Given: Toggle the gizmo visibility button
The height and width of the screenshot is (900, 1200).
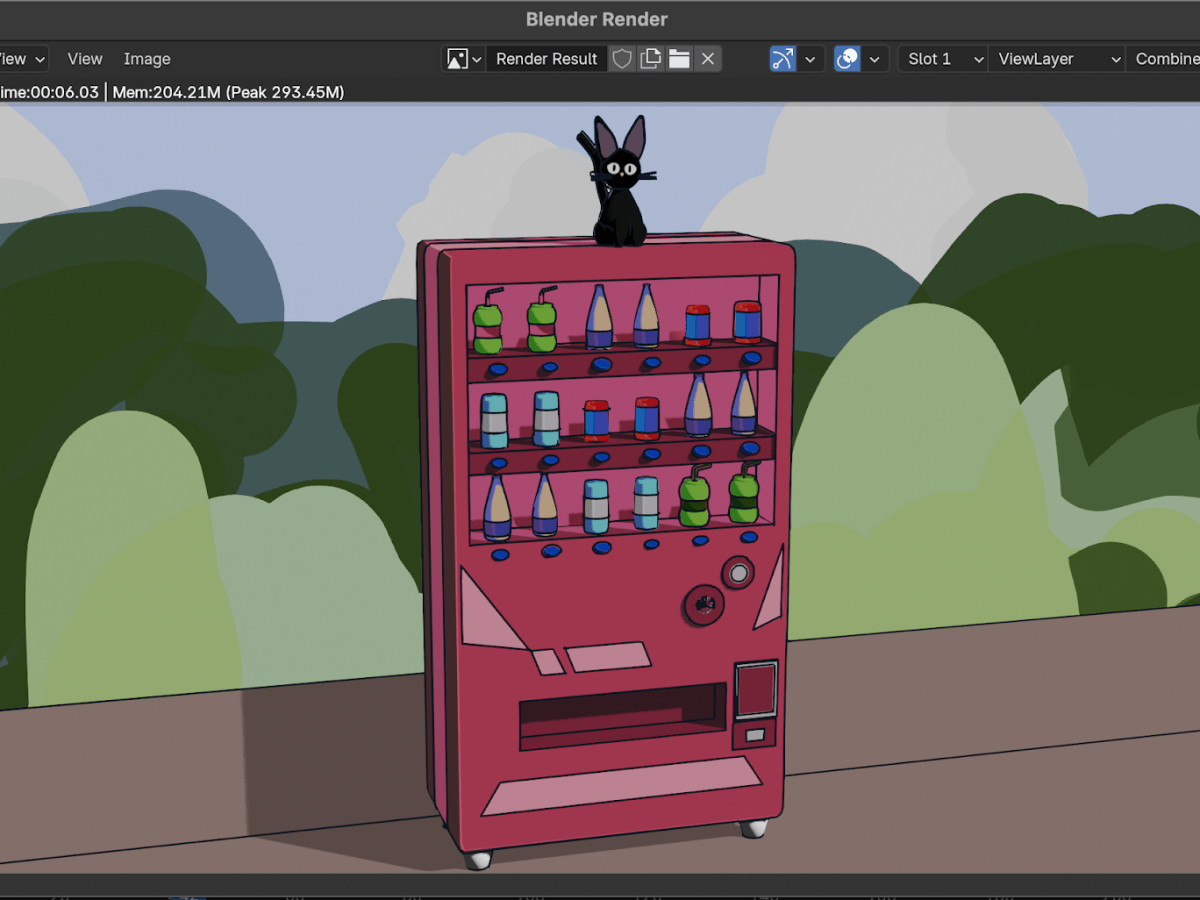Looking at the screenshot, I should click(x=782, y=59).
